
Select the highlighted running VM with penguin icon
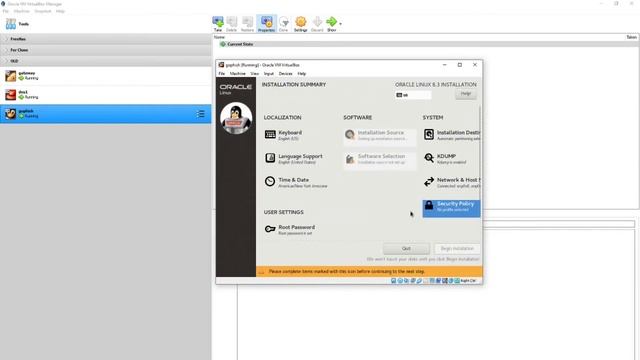coord(106,114)
